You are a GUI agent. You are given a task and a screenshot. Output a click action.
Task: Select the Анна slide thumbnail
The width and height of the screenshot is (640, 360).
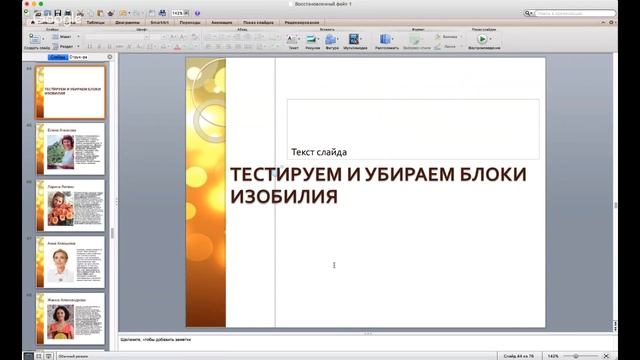tap(70, 262)
